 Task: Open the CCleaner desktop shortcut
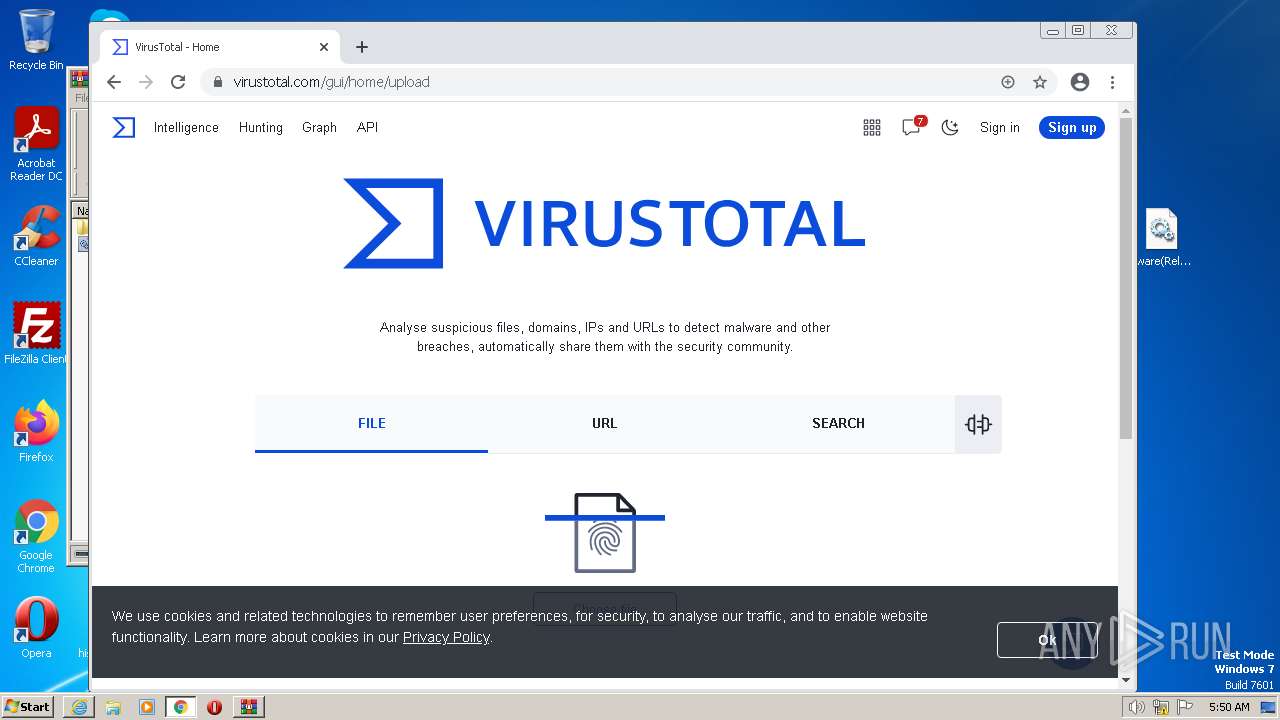click(36, 236)
